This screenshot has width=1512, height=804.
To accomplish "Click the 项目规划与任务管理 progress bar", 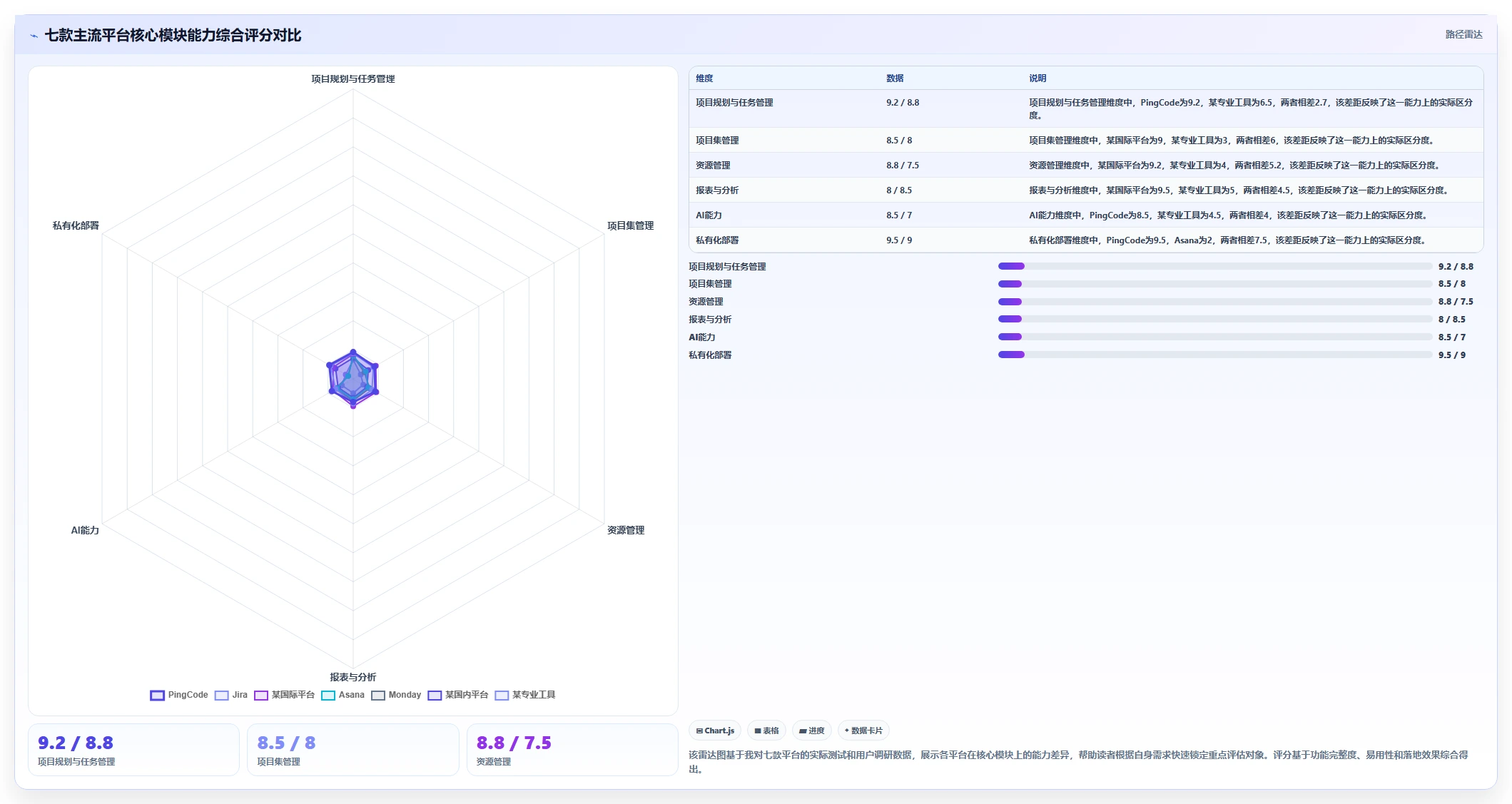I will (1214, 266).
